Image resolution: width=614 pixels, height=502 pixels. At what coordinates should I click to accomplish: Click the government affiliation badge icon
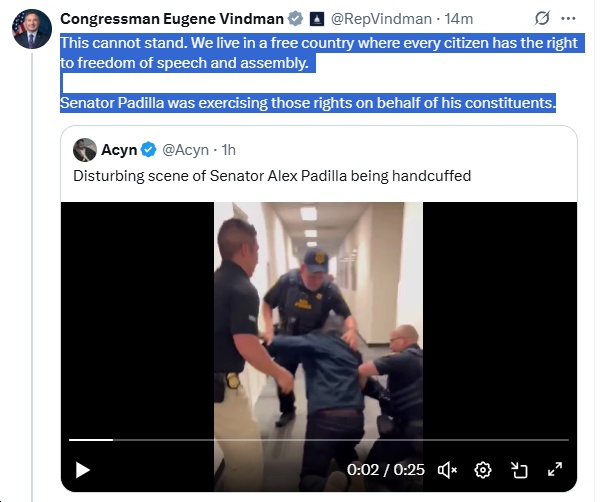317,19
